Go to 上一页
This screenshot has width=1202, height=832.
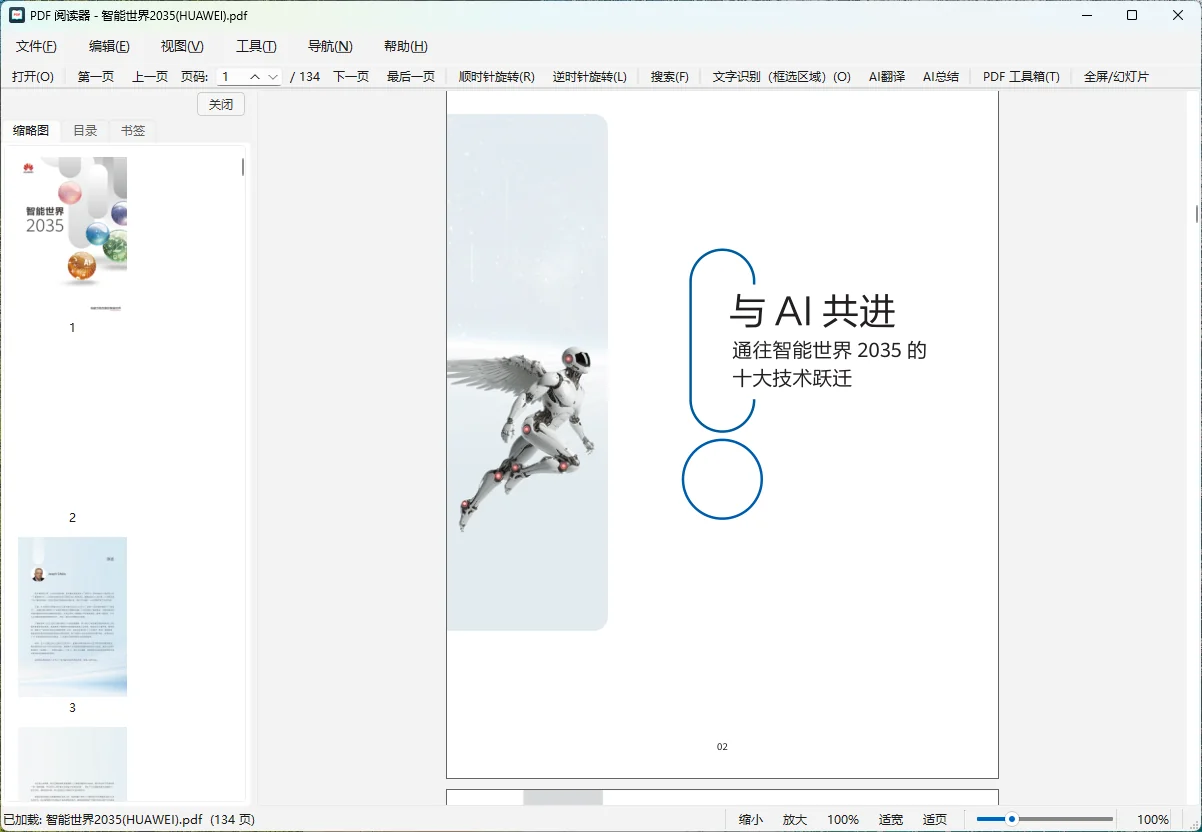point(150,77)
